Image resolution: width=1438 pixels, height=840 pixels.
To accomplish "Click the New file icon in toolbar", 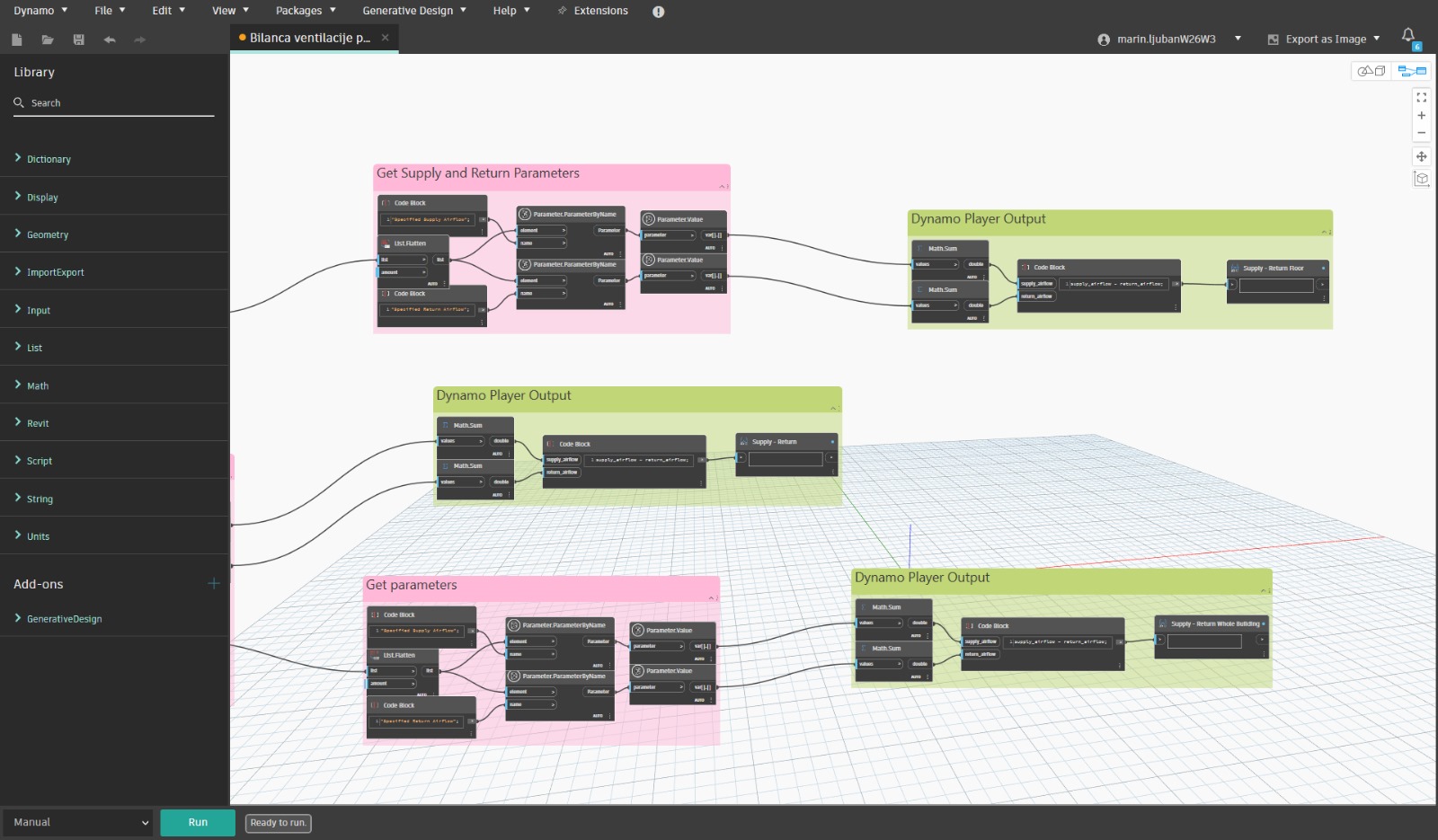I will [17, 40].
